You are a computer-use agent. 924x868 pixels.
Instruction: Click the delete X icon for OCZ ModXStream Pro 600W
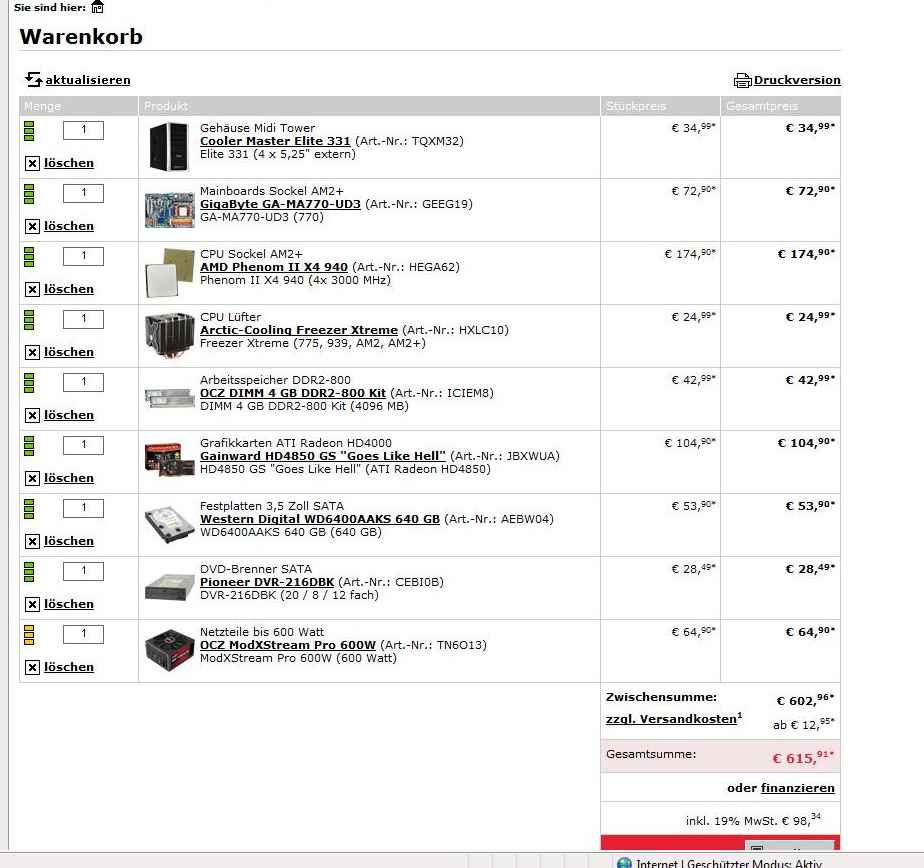pos(32,668)
